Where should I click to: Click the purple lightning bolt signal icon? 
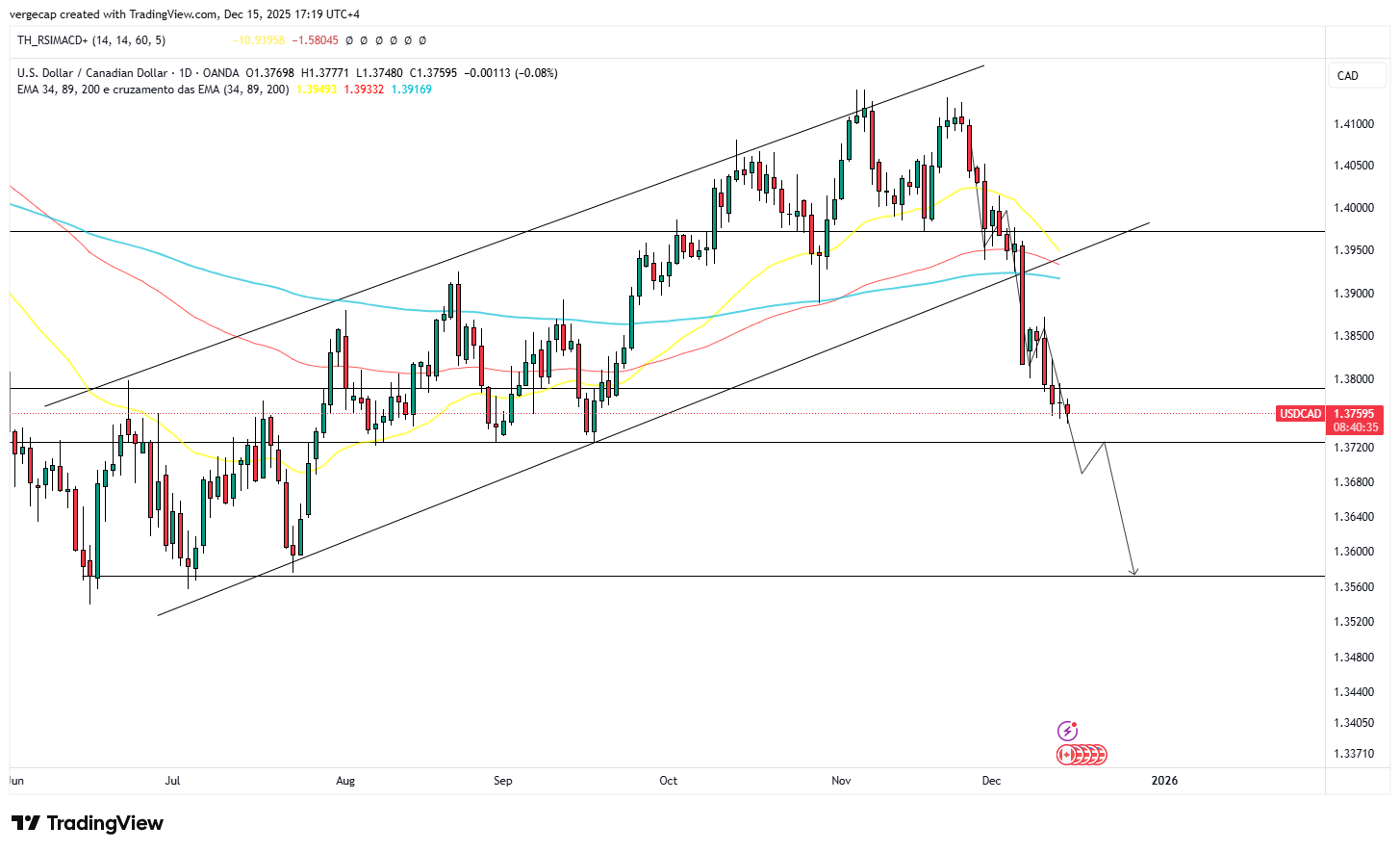coord(1066,731)
